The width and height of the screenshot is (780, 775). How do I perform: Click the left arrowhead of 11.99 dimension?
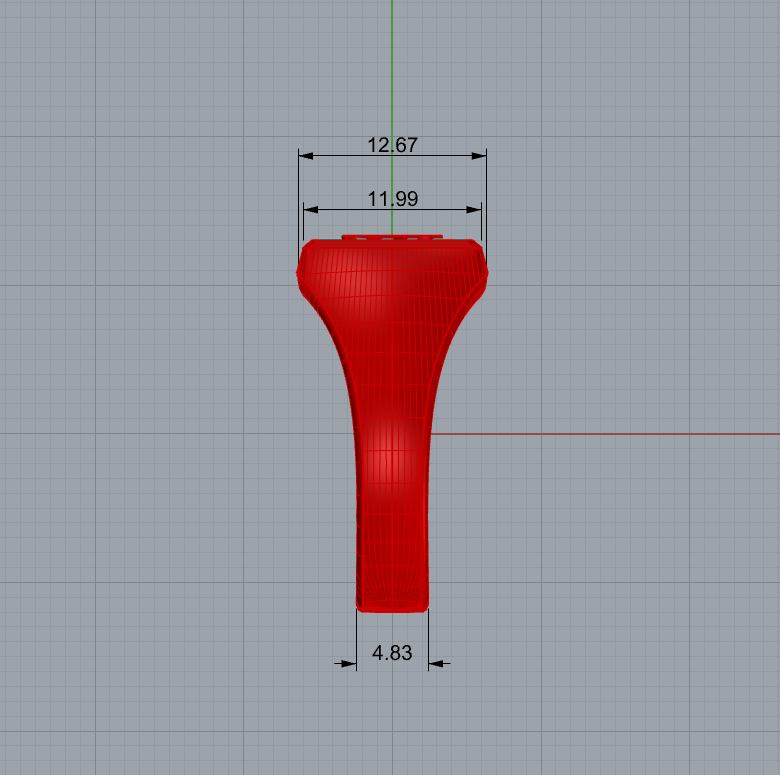310,209
